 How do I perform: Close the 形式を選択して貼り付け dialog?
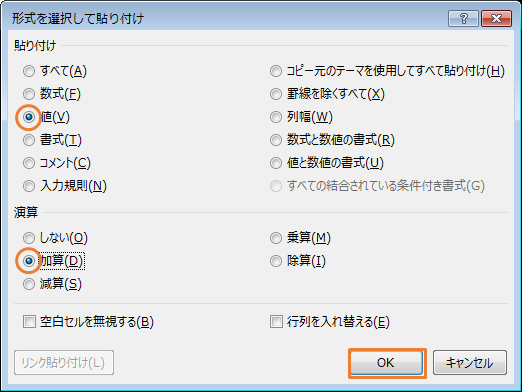tap(496, 18)
